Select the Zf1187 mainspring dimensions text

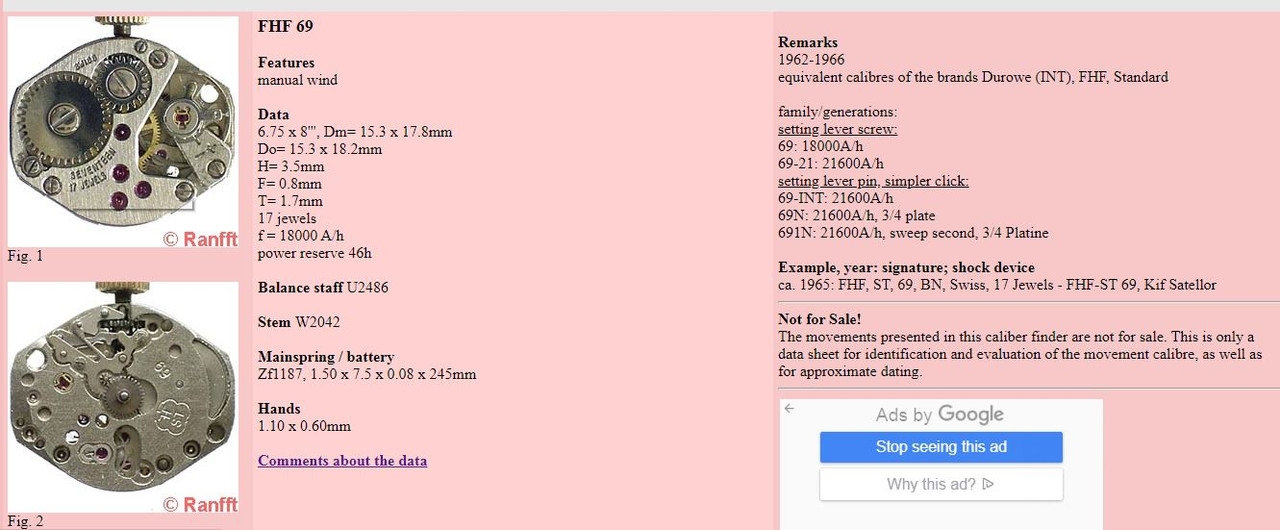click(x=367, y=374)
